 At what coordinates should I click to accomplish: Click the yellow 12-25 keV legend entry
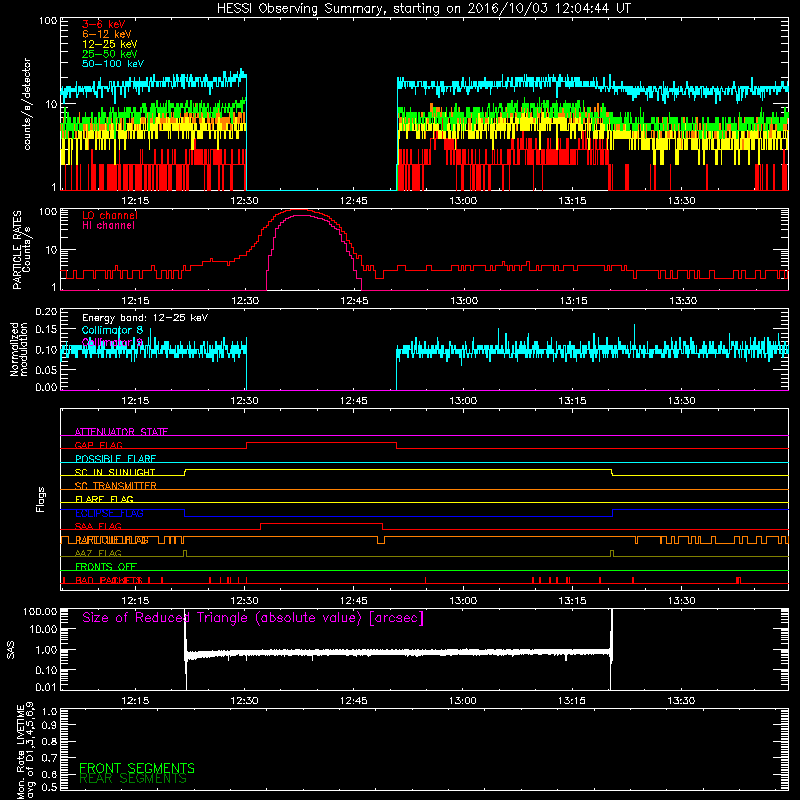pos(110,44)
